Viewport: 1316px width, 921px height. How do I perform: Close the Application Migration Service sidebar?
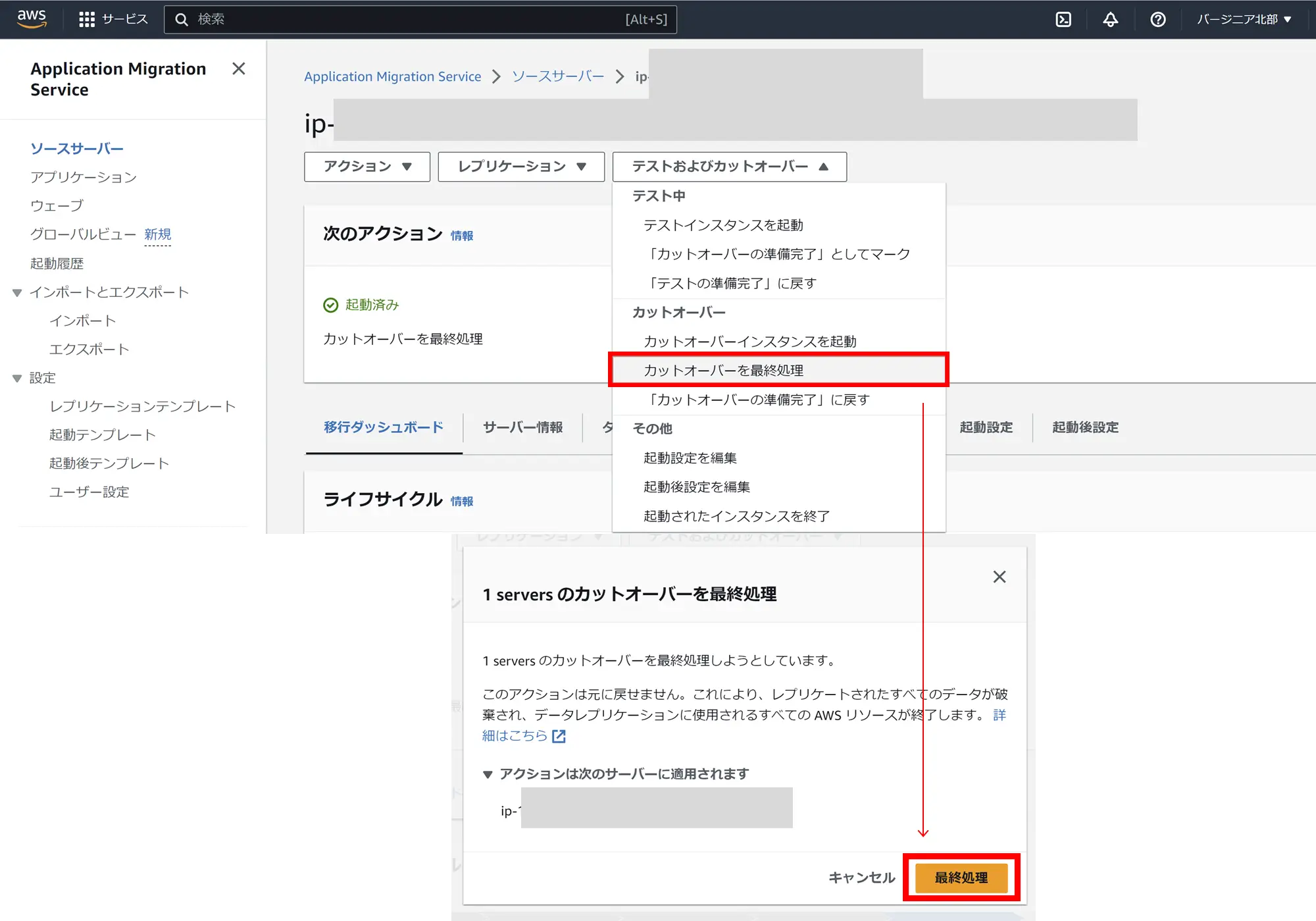239,68
